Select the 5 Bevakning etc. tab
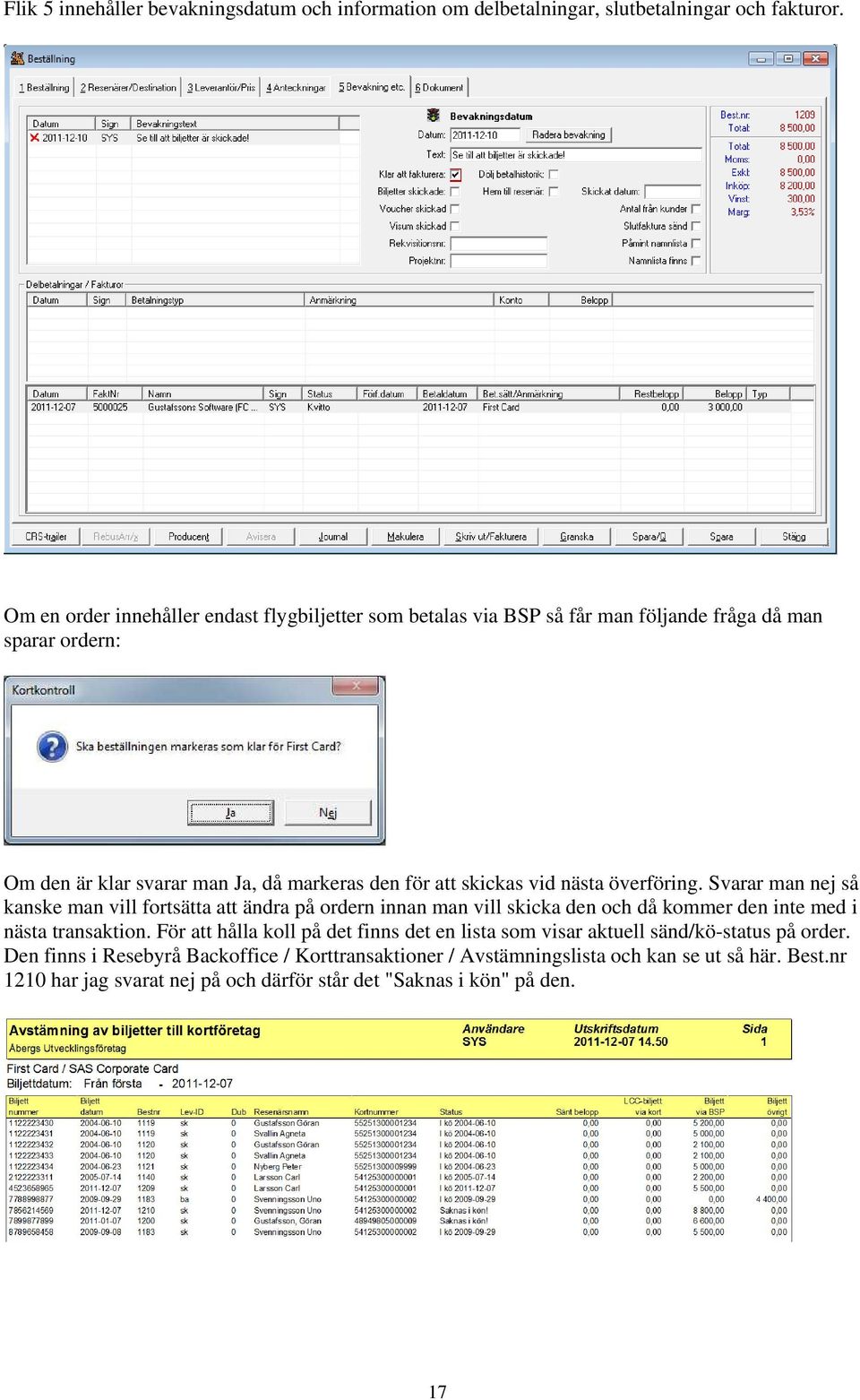The image size is (860, 1400). click(372, 87)
